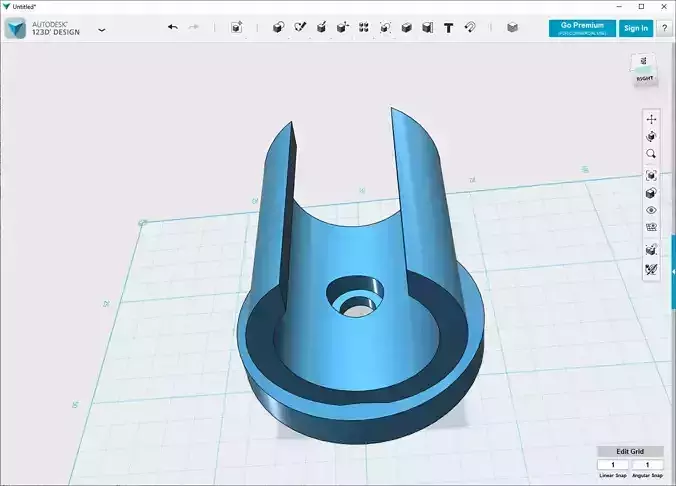Viewport: 676px width, 486px height.
Task: Undo the last action
Action: pyautogui.click(x=173, y=27)
